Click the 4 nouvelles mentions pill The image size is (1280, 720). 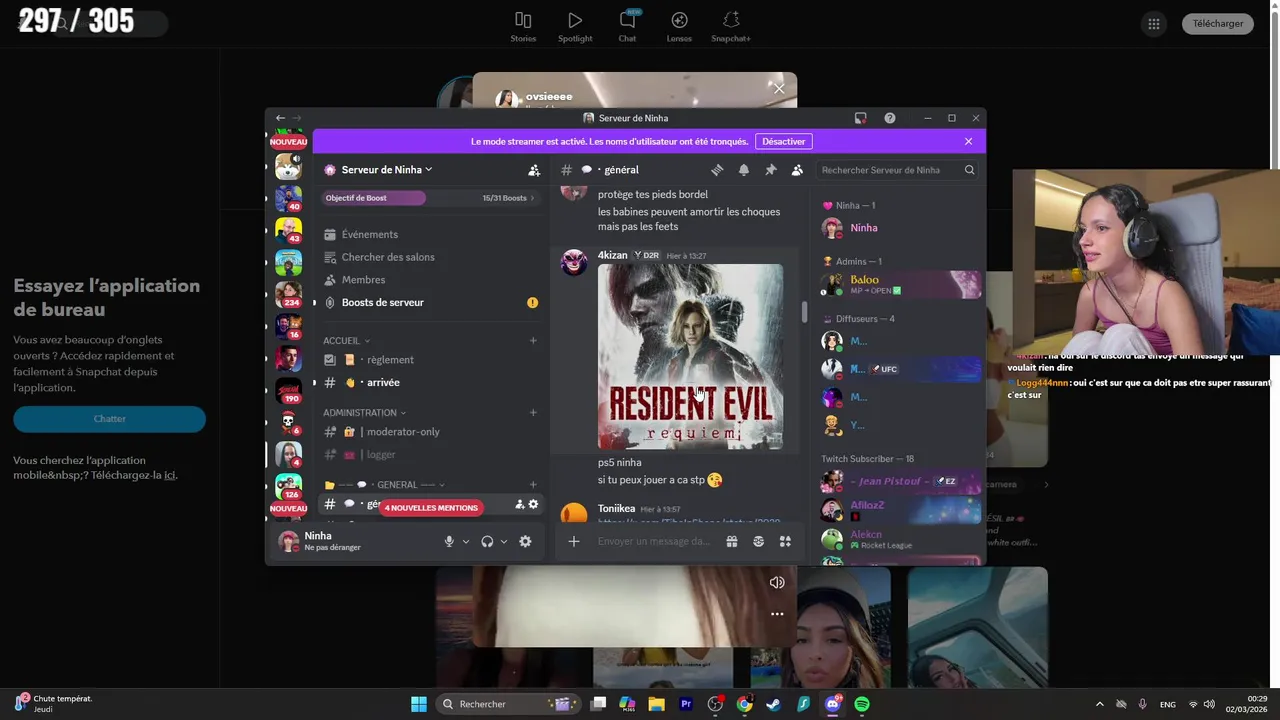click(431, 508)
